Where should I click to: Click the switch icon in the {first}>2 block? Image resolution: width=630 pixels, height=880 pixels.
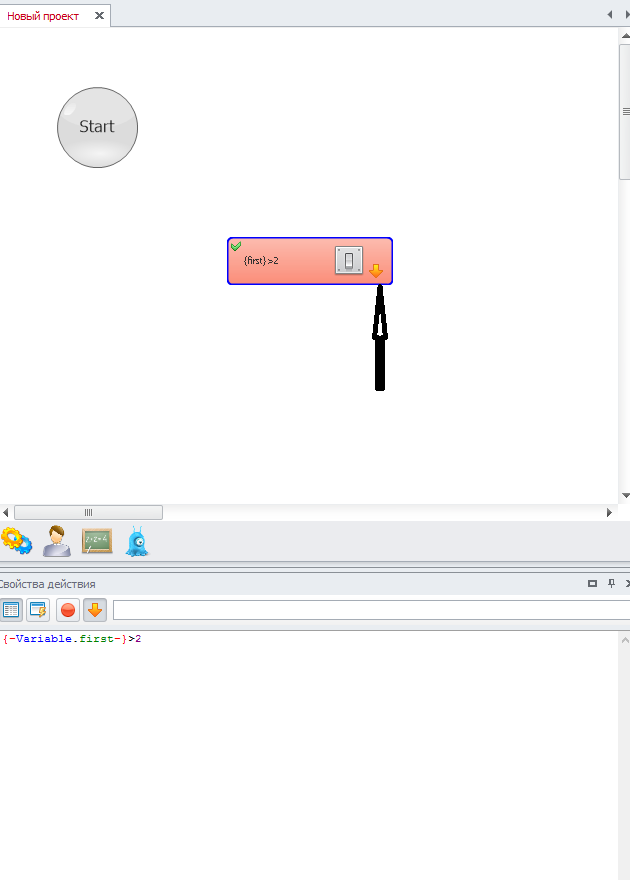(349, 260)
